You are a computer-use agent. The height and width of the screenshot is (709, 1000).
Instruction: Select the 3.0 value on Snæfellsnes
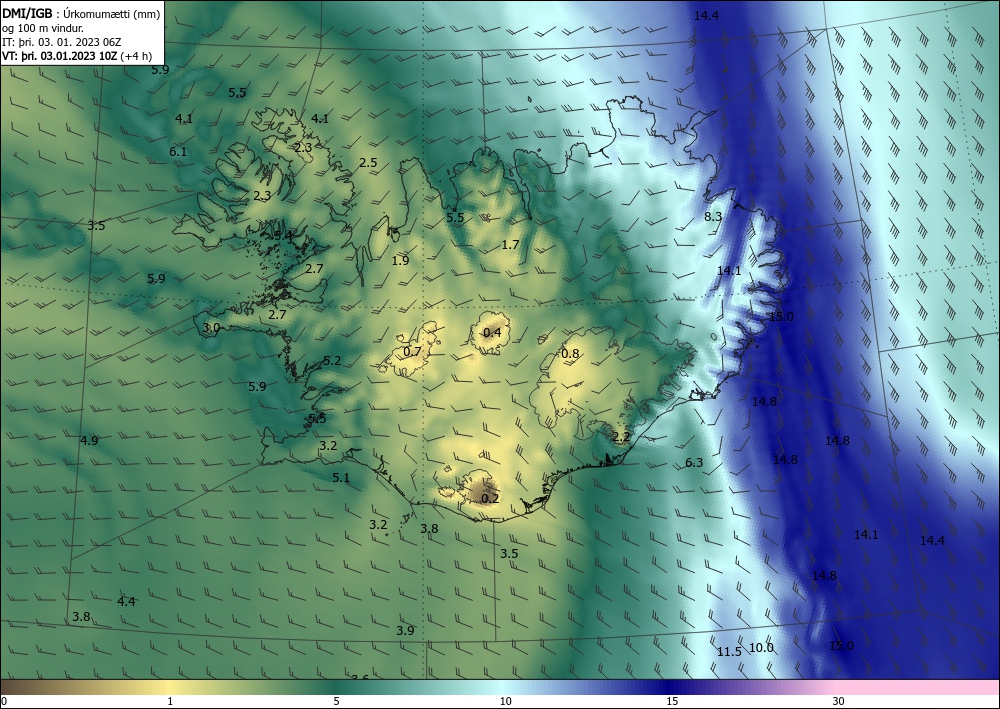point(211,328)
